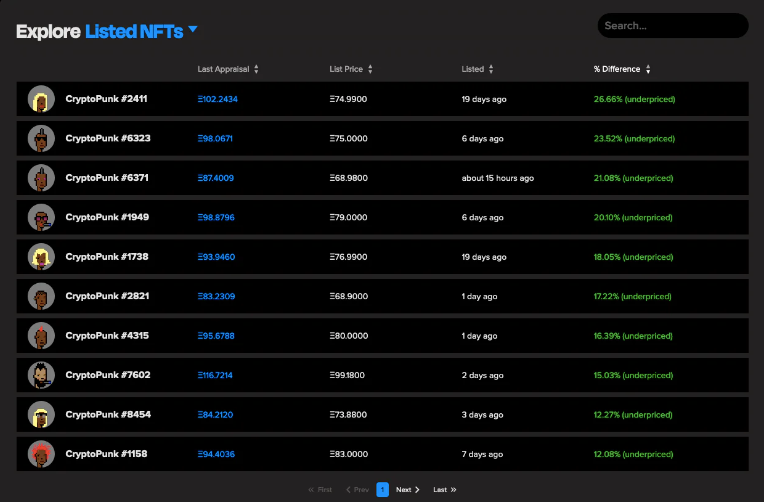The width and height of the screenshot is (764, 502).
Task: Click list price Ξ73.8800
Action: point(348,415)
